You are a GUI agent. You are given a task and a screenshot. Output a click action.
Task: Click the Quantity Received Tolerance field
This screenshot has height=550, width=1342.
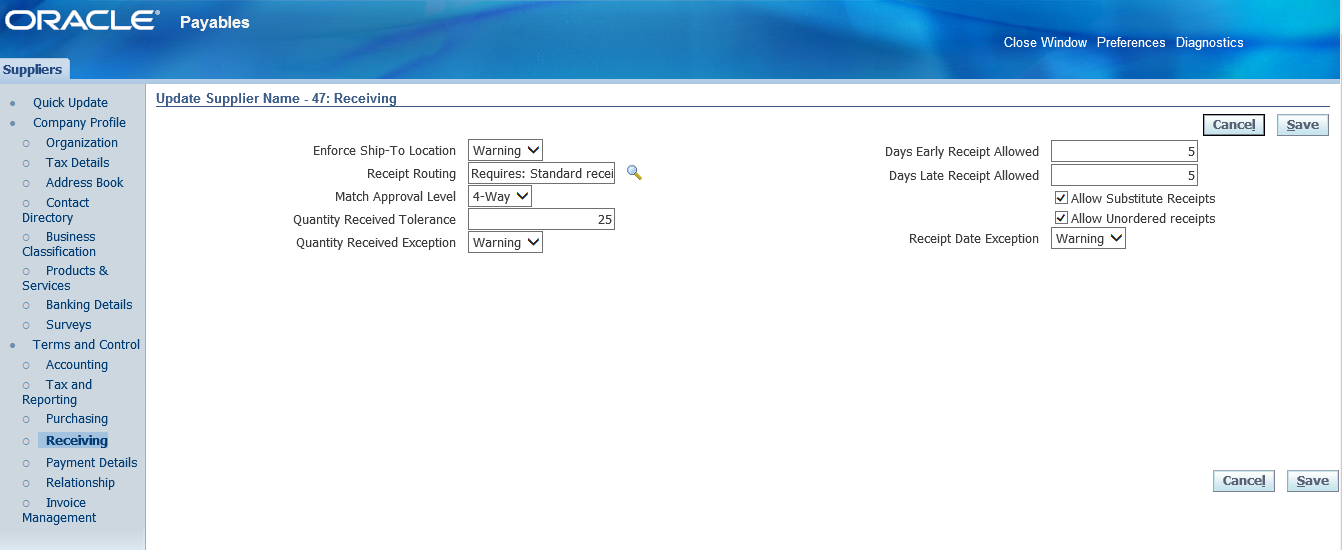click(541, 219)
